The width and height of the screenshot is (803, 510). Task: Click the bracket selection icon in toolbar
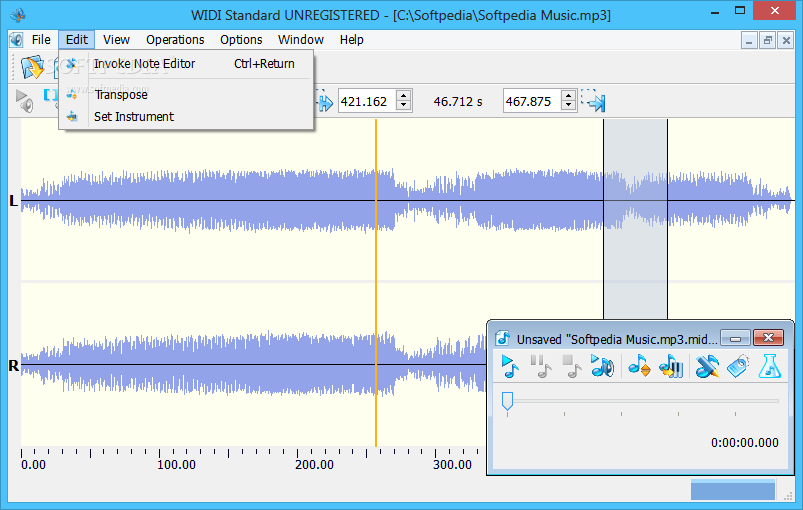click(50, 95)
